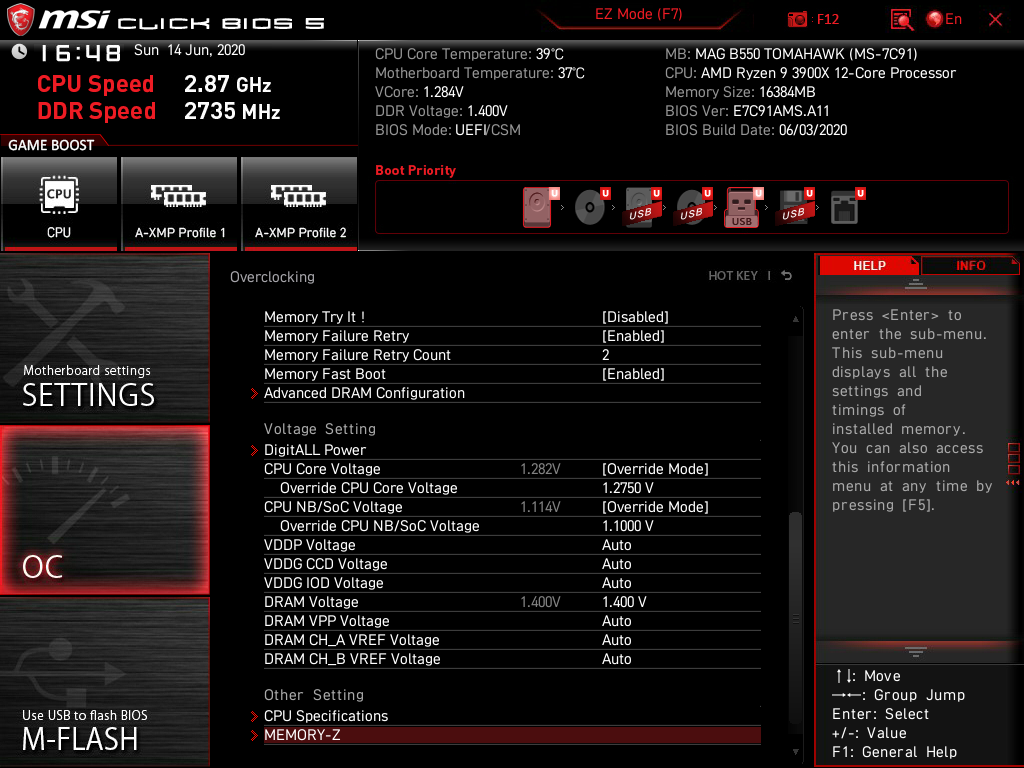
Task: Click the F12 screenshot camera icon
Action: coord(797,20)
